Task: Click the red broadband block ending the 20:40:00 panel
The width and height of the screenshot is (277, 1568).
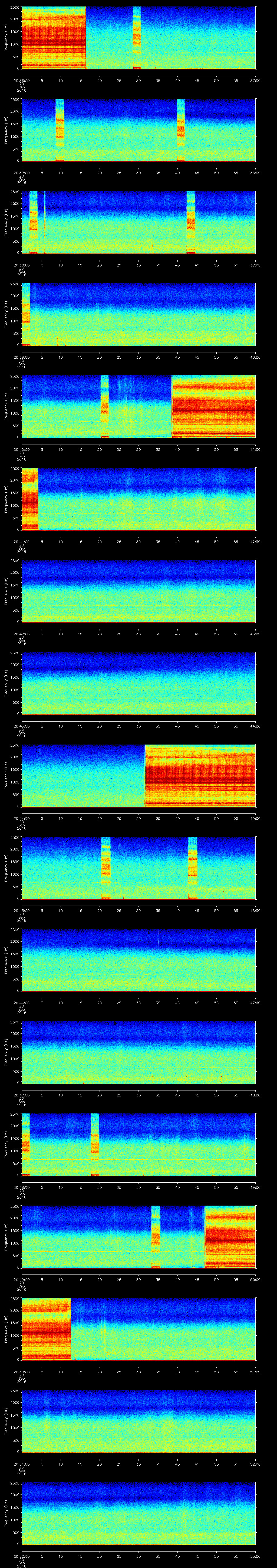Action: 213,407
